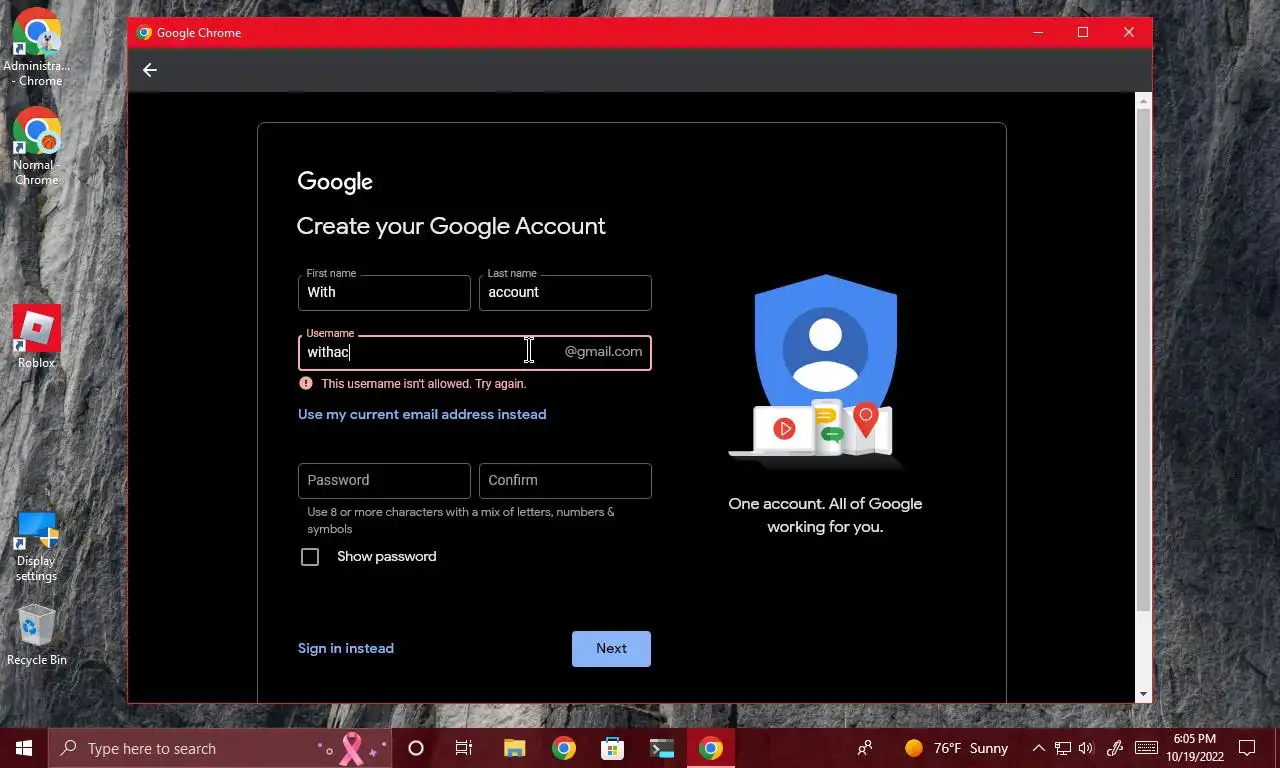Open the touch keyboard icon
Viewport: 1280px width, 768px height.
pyautogui.click(x=1147, y=748)
